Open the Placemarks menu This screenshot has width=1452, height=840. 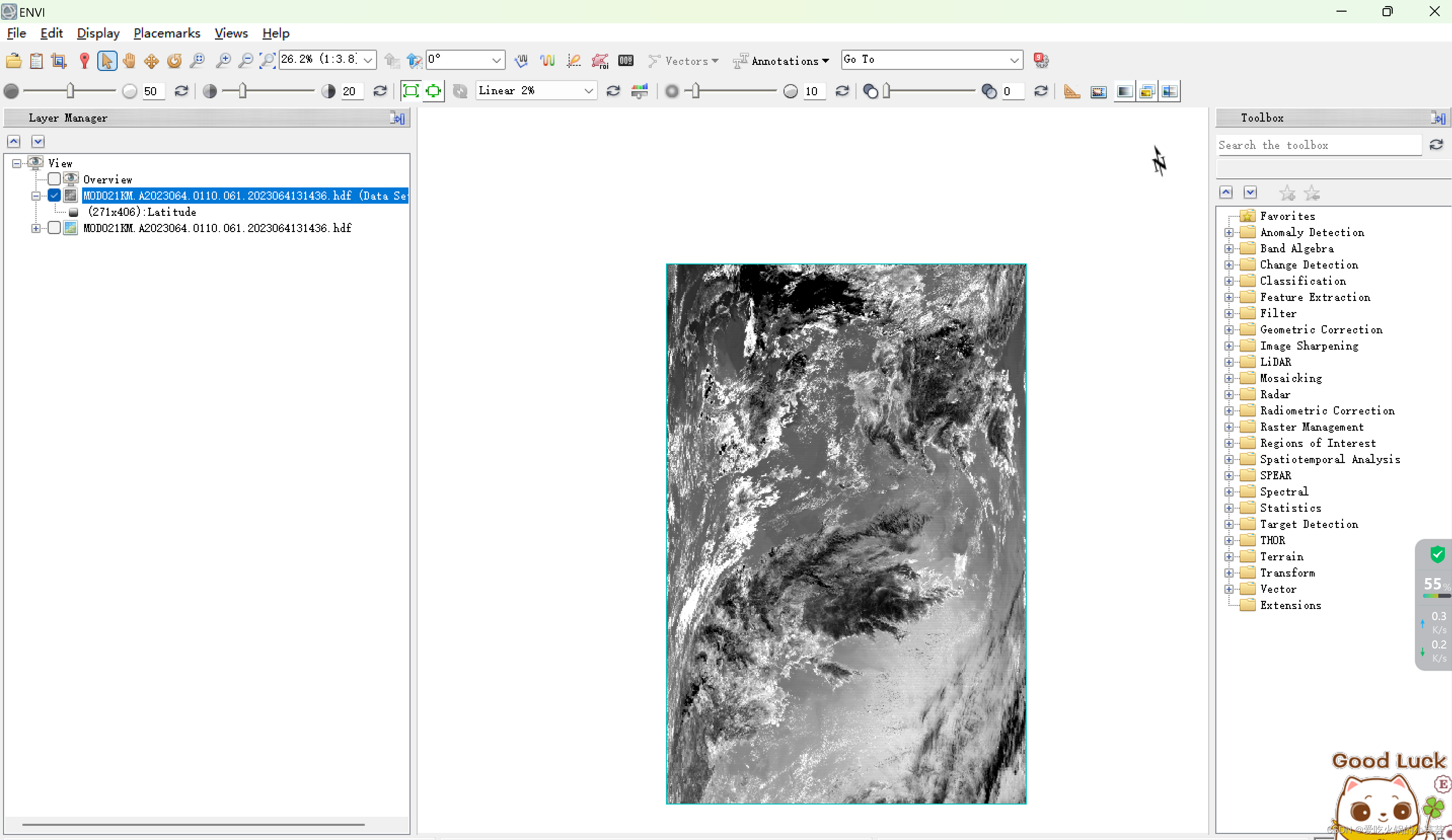167,33
